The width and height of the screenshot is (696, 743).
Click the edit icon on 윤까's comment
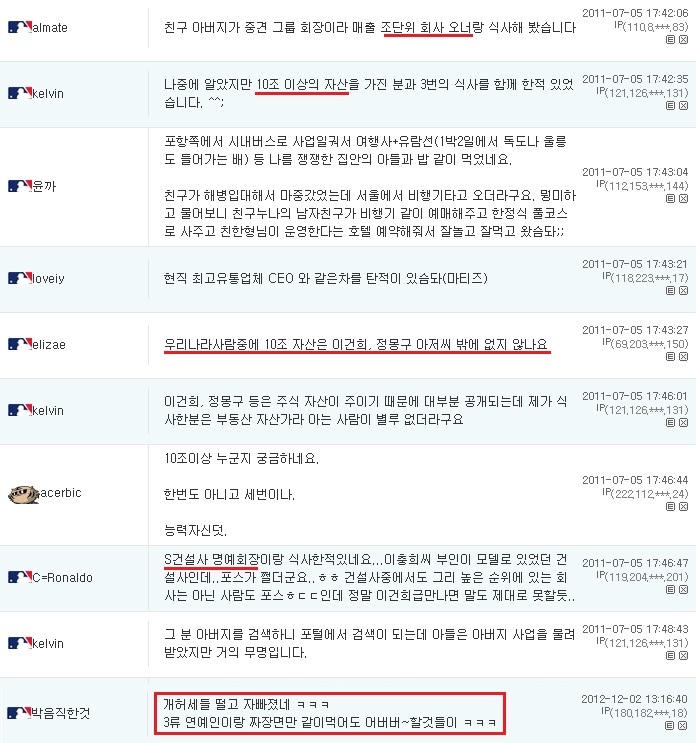click(670, 199)
